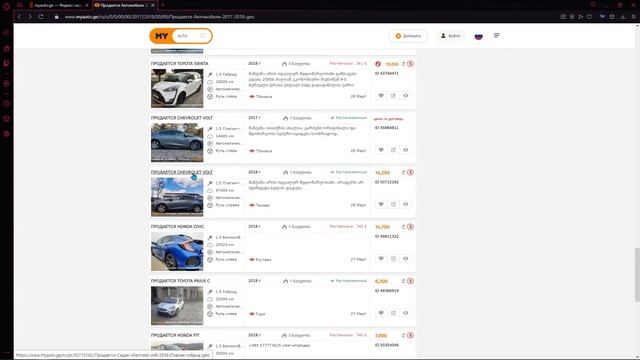The height and width of the screenshot is (360, 640).
Task: Open the hamburger menu in site header
Action: 497,36
